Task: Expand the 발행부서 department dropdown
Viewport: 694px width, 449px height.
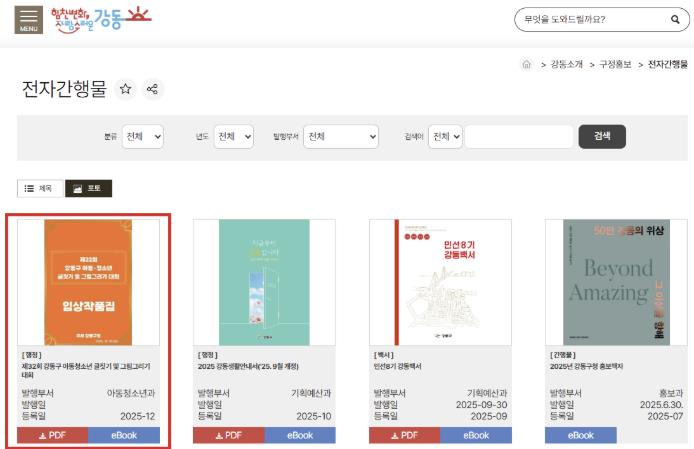Action: tap(341, 137)
